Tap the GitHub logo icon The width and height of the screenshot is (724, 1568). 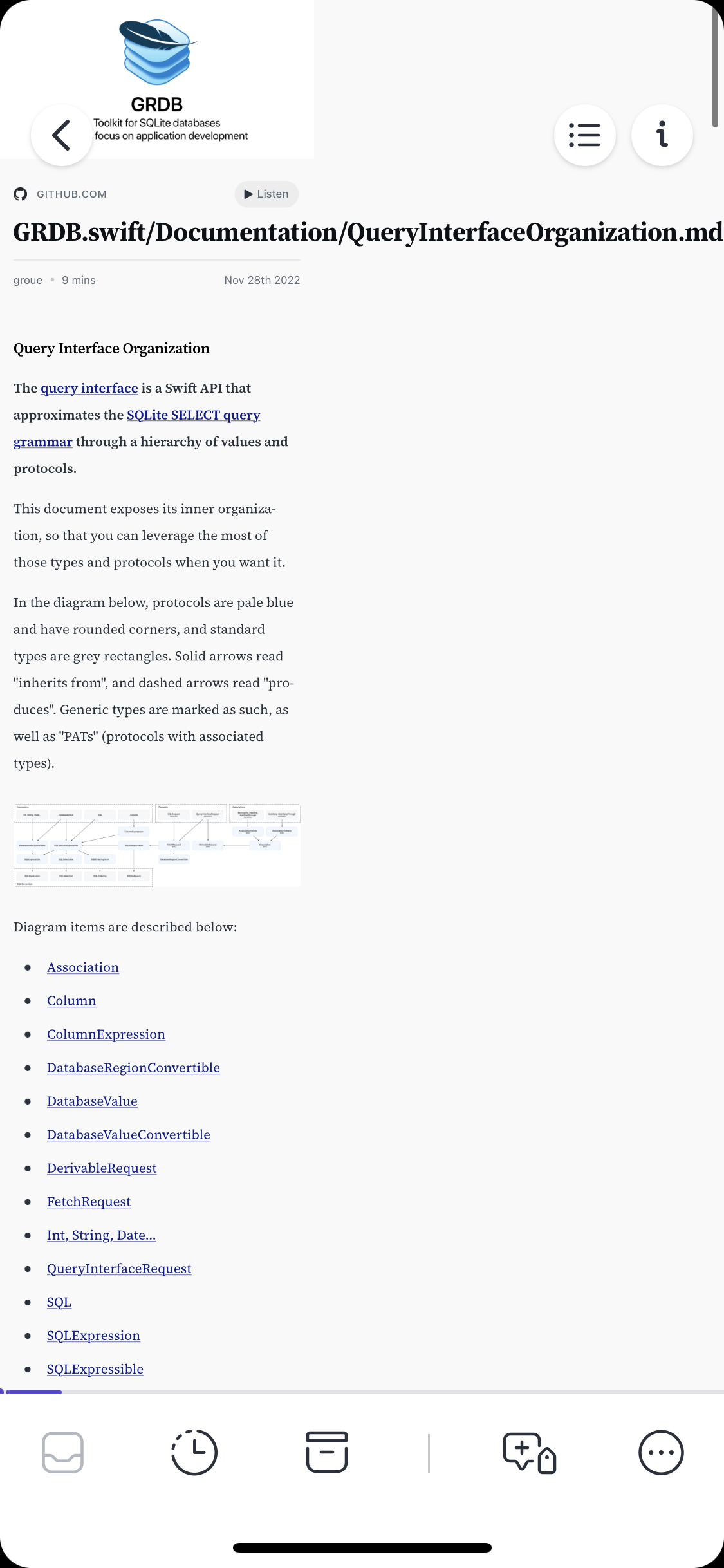pos(21,194)
